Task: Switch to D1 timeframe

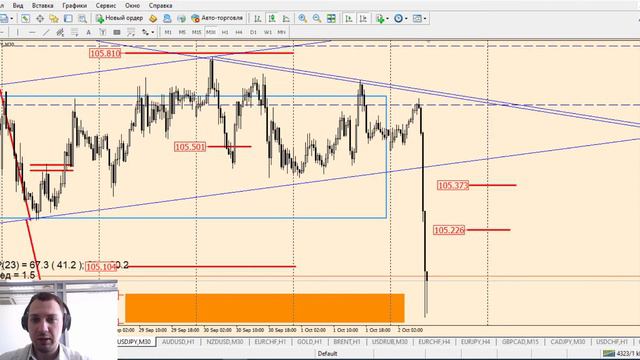Action: point(253,32)
